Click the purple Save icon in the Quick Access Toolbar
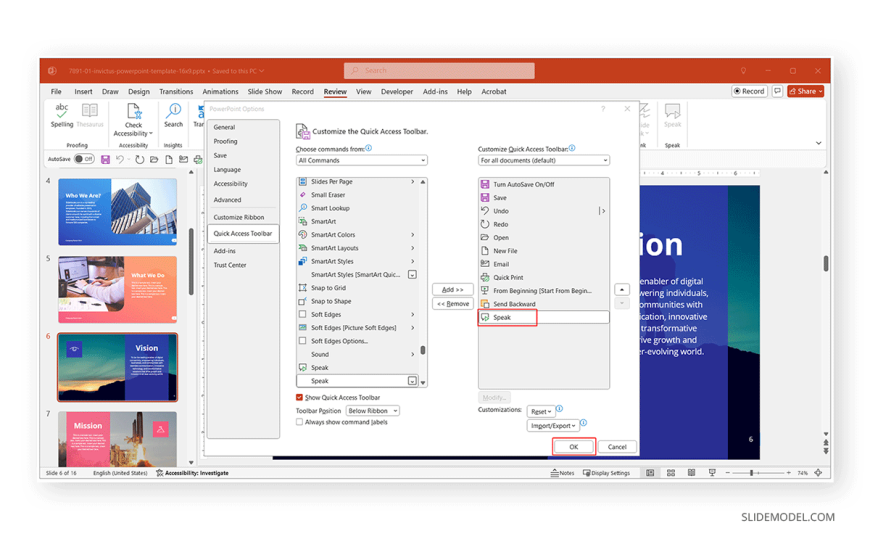The width and height of the screenshot is (870, 539). [105, 159]
